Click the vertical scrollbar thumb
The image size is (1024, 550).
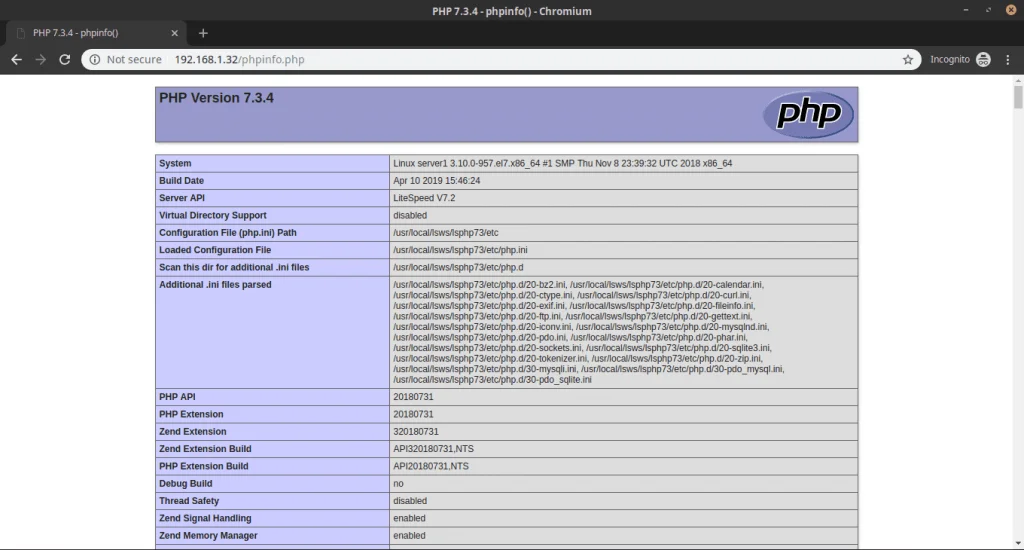1018,97
